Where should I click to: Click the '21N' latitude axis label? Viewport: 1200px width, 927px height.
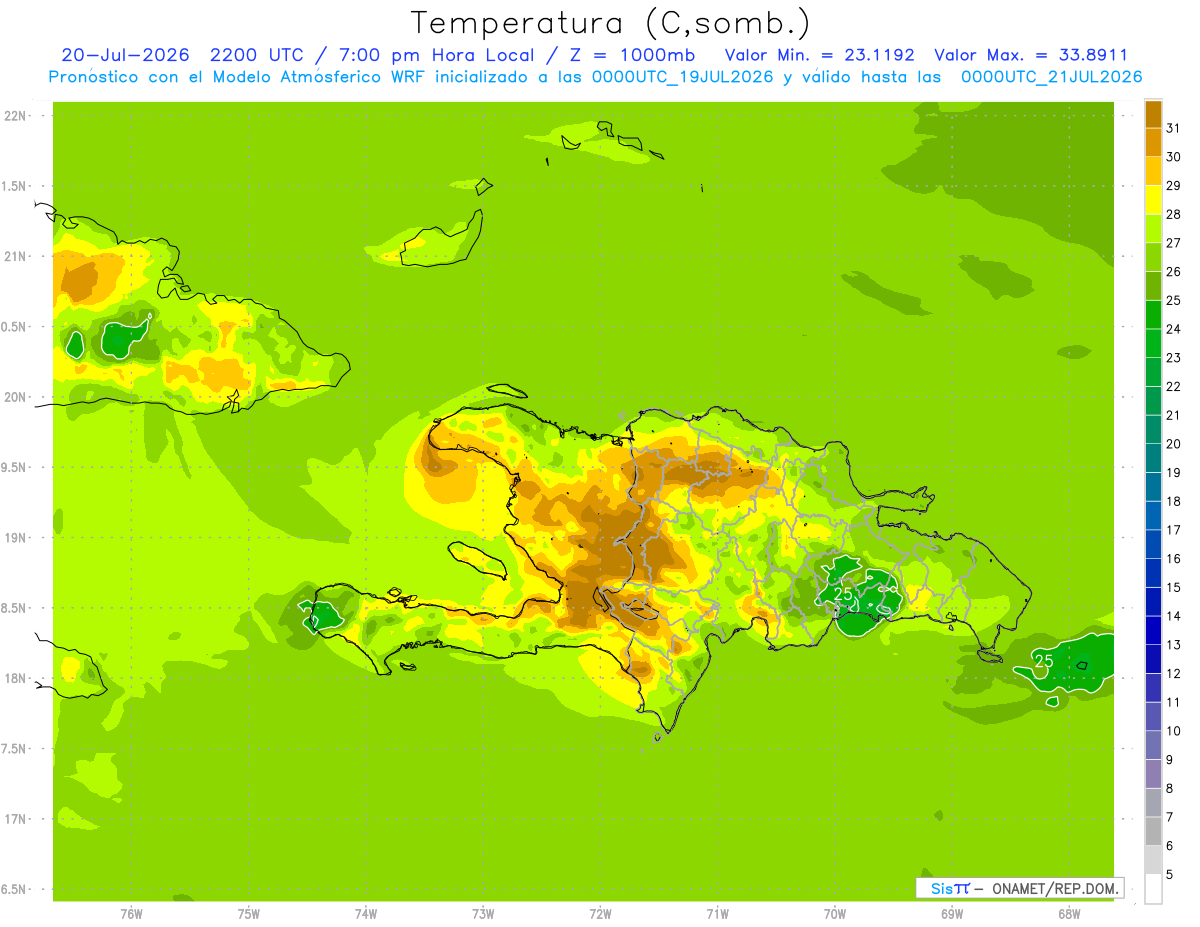[x=16, y=256]
